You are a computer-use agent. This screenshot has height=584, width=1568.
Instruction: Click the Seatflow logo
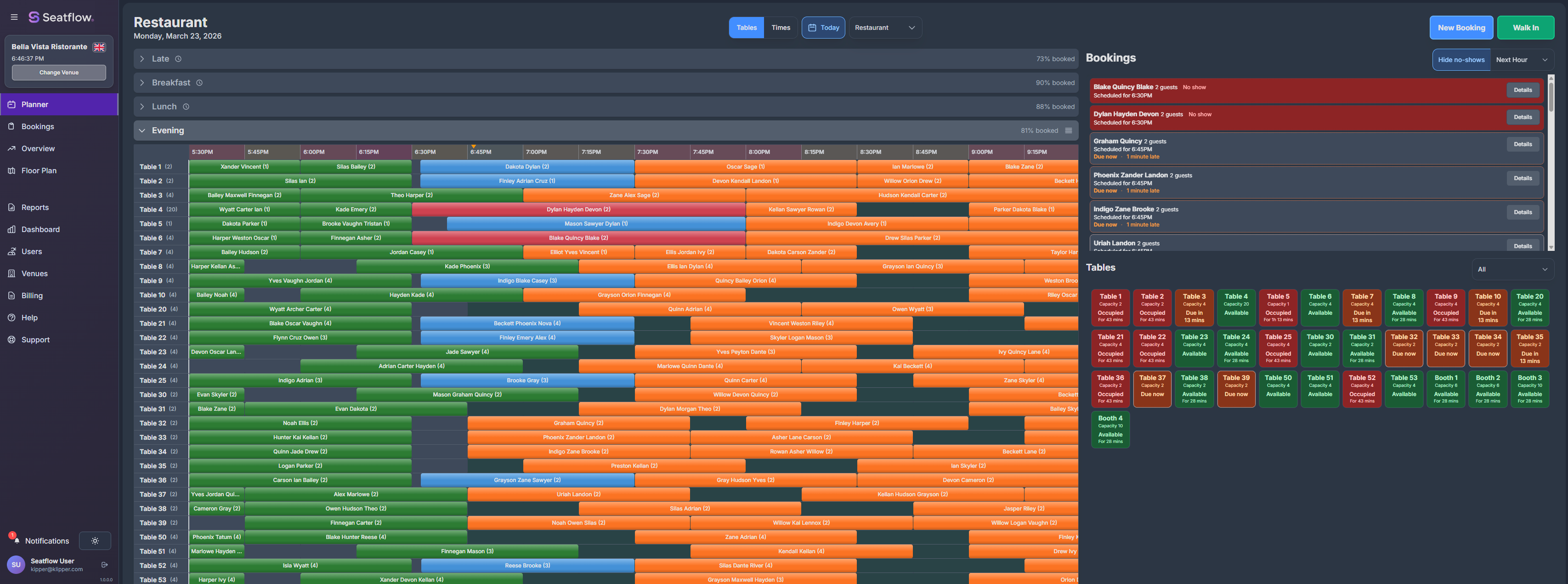(x=61, y=17)
